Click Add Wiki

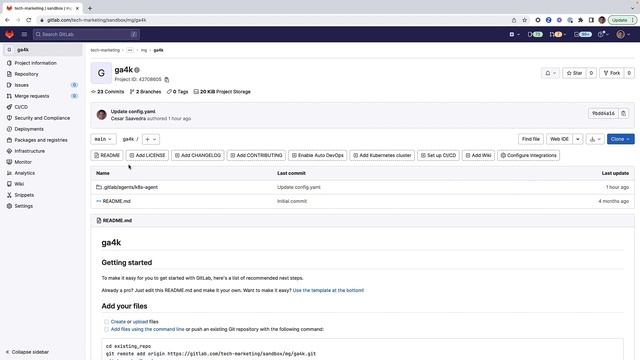pos(478,156)
